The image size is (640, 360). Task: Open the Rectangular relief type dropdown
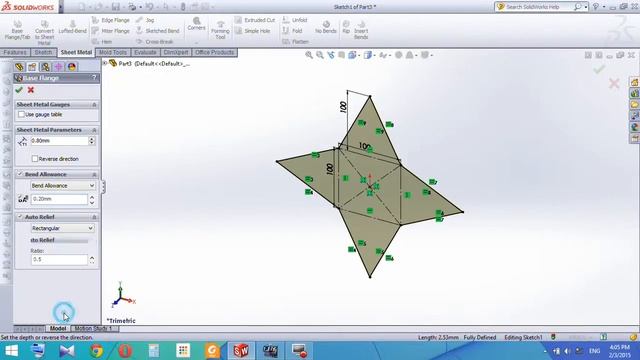click(63, 228)
